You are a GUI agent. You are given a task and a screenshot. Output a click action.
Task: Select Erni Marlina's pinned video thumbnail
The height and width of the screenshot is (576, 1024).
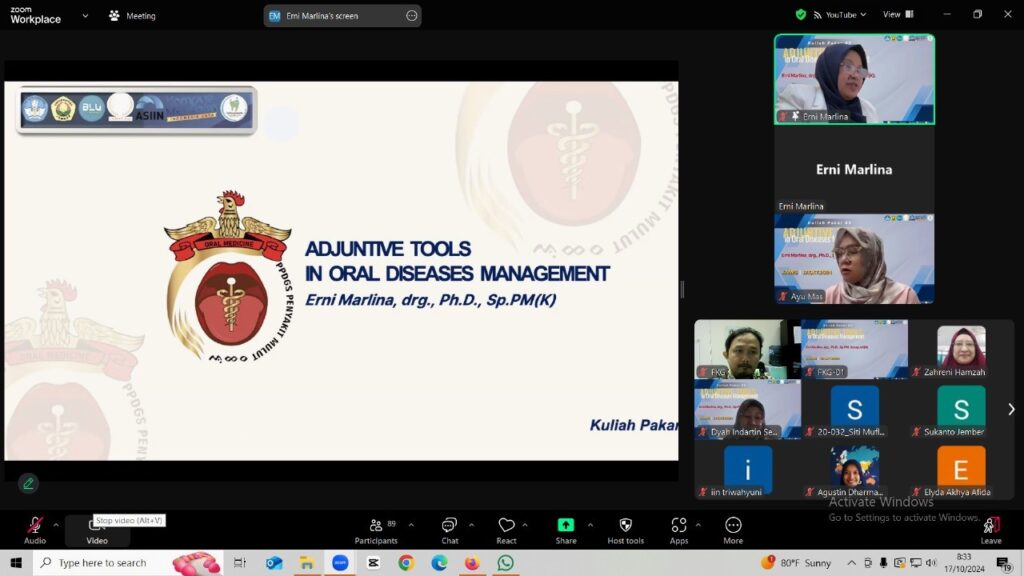[x=854, y=79]
